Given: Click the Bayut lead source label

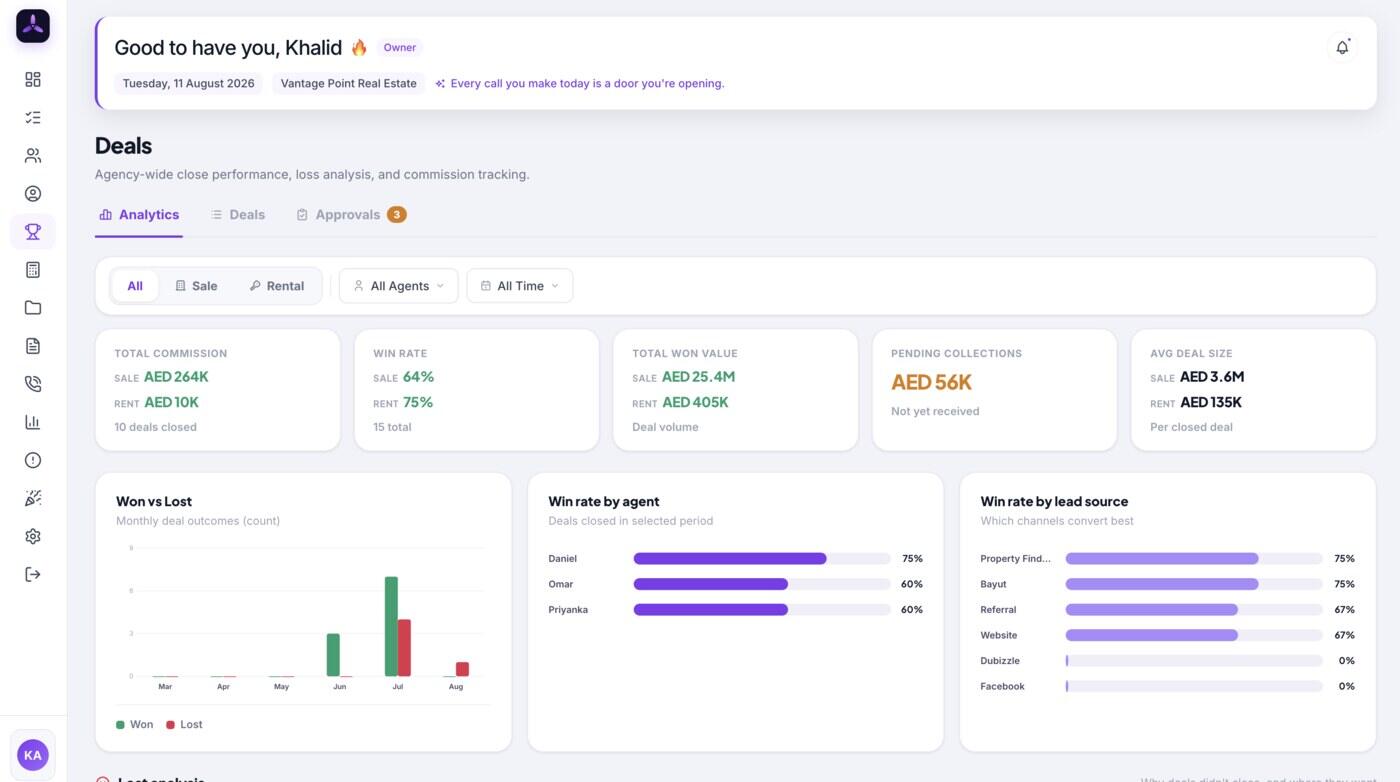Looking at the screenshot, I should point(994,584).
